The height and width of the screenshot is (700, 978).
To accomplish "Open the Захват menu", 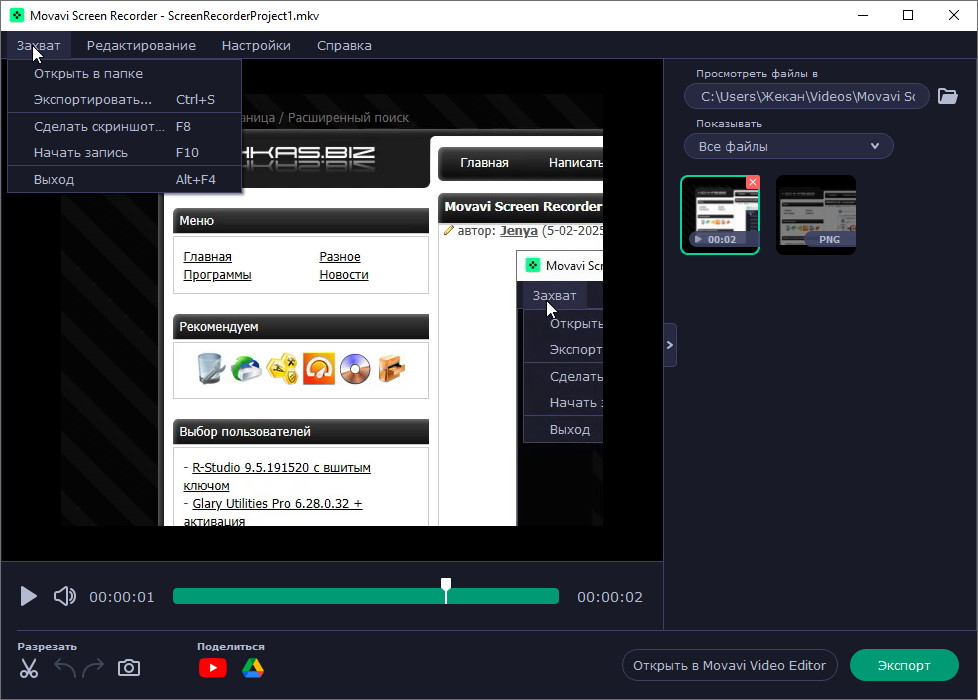I will 39,46.
